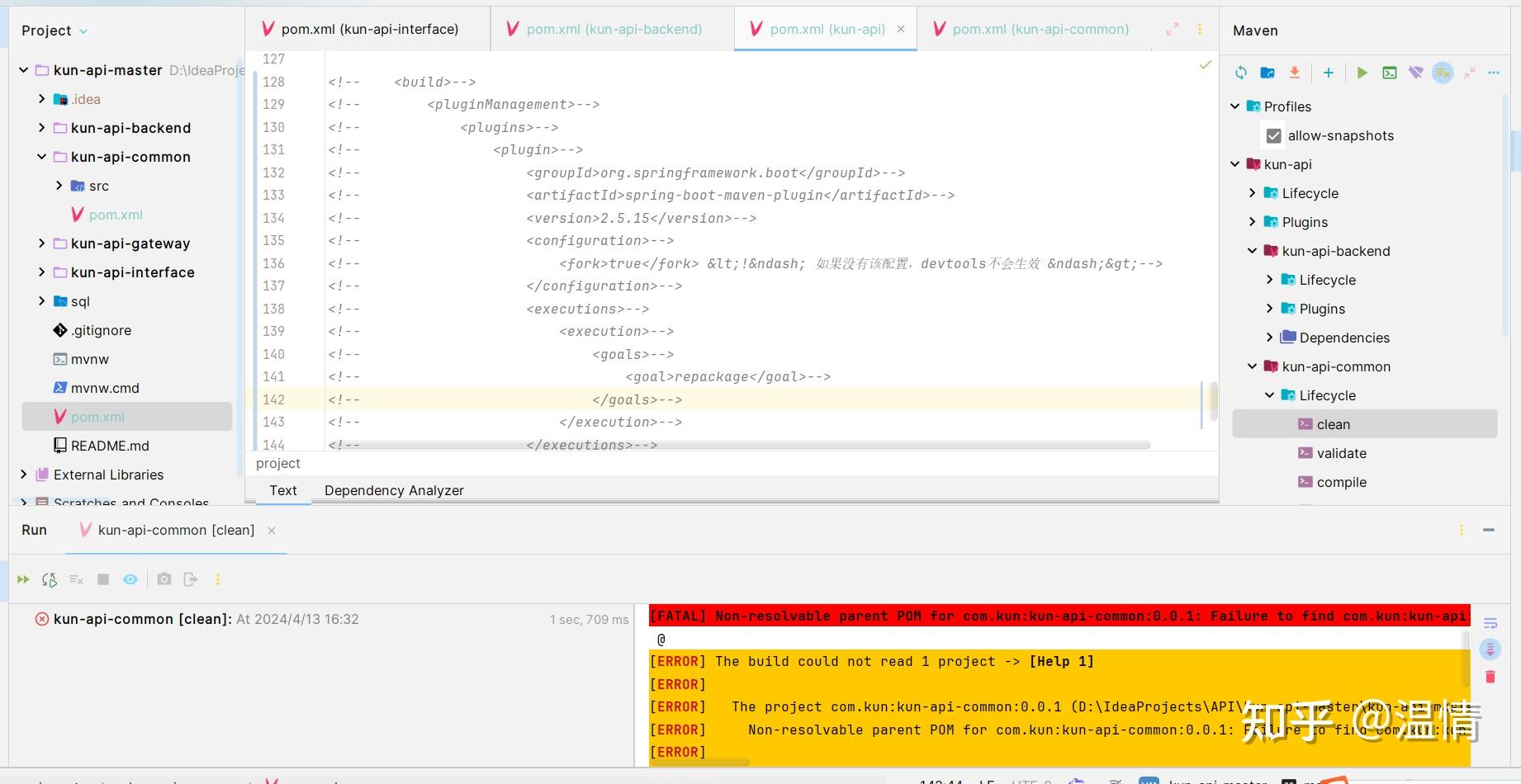
Task: Take a thread dump with camera icon
Action: pos(164,579)
